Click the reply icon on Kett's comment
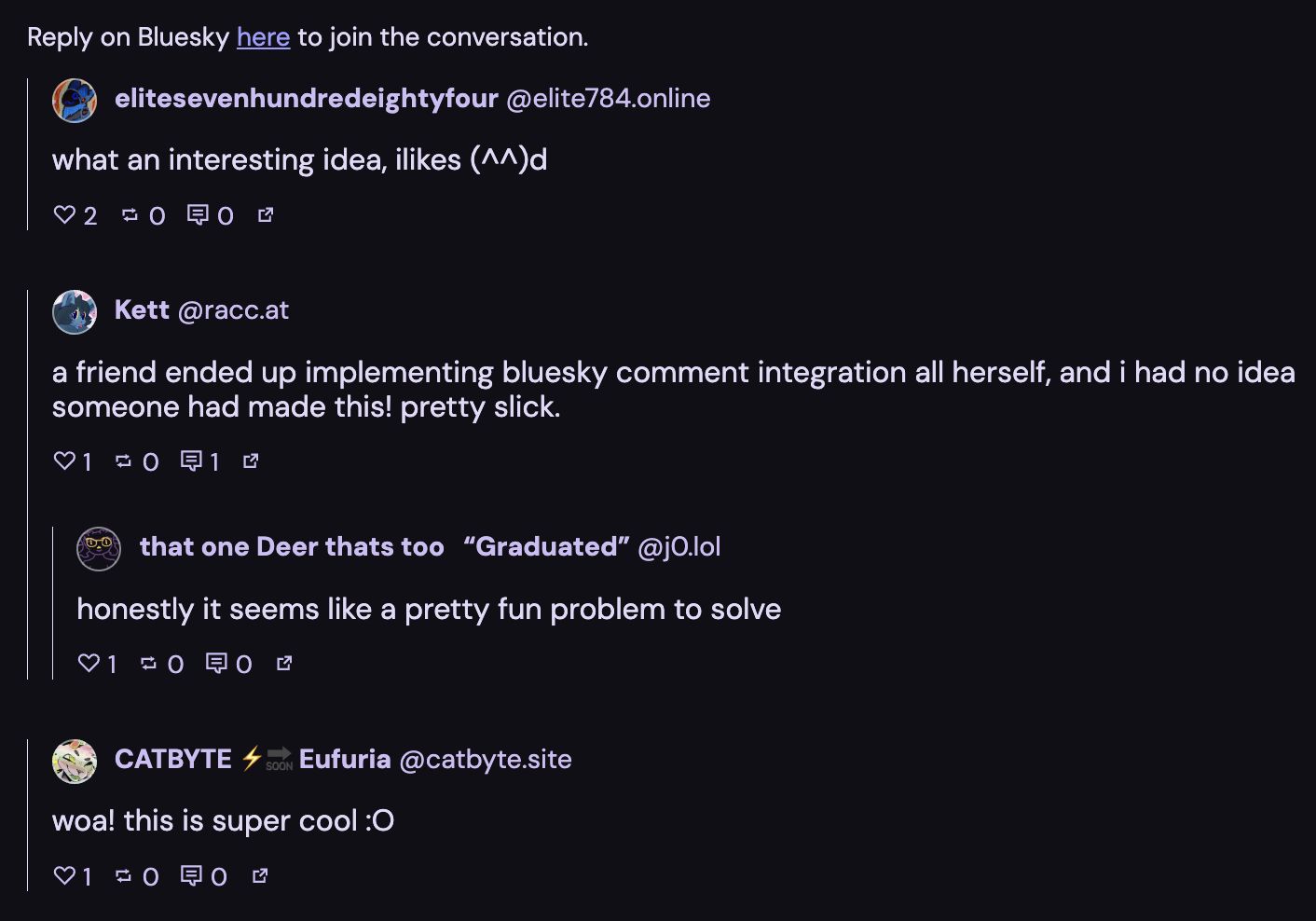 coord(193,460)
